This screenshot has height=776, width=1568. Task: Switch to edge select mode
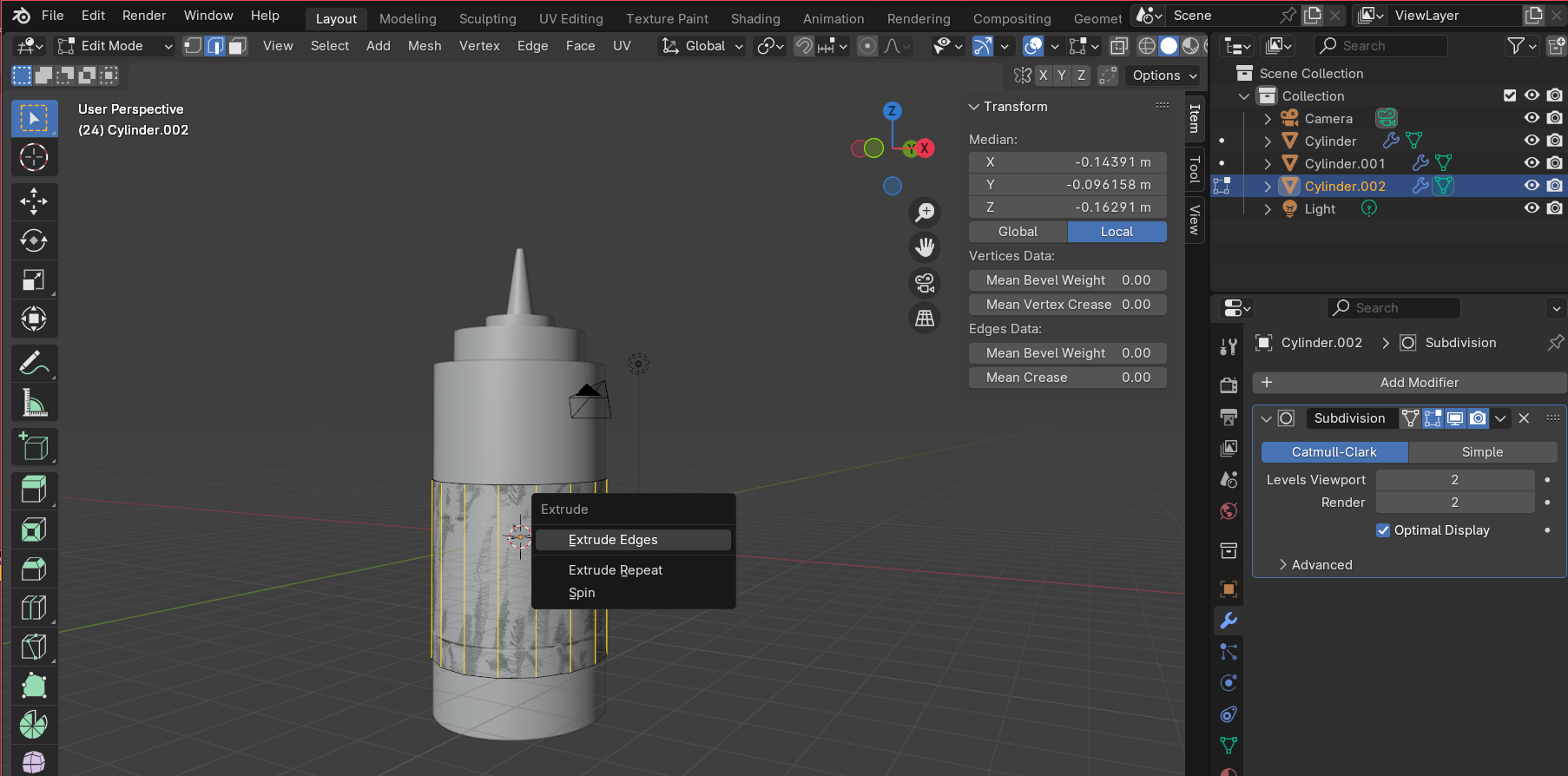(215, 46)
